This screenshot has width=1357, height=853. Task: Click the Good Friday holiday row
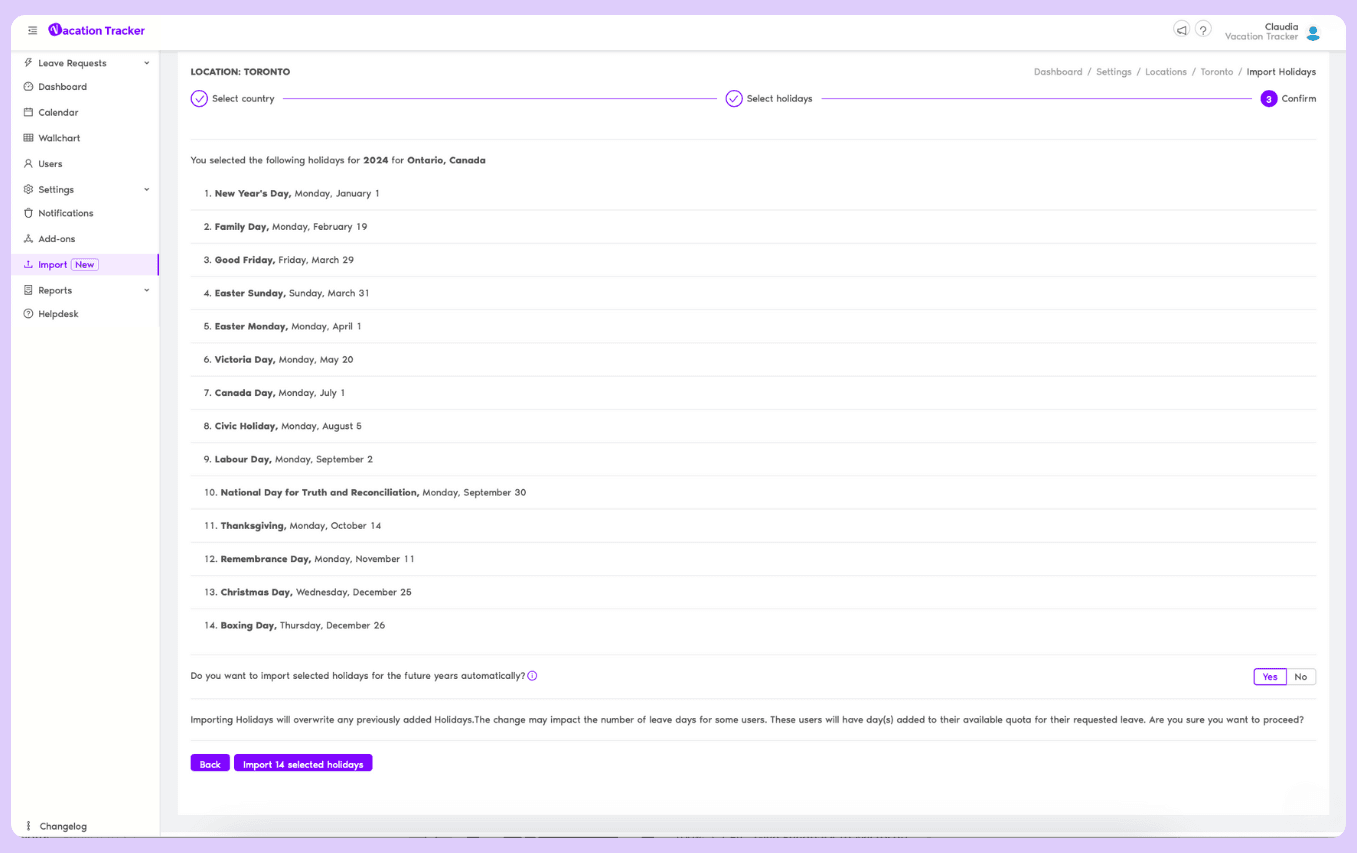(x=753, y=260)
